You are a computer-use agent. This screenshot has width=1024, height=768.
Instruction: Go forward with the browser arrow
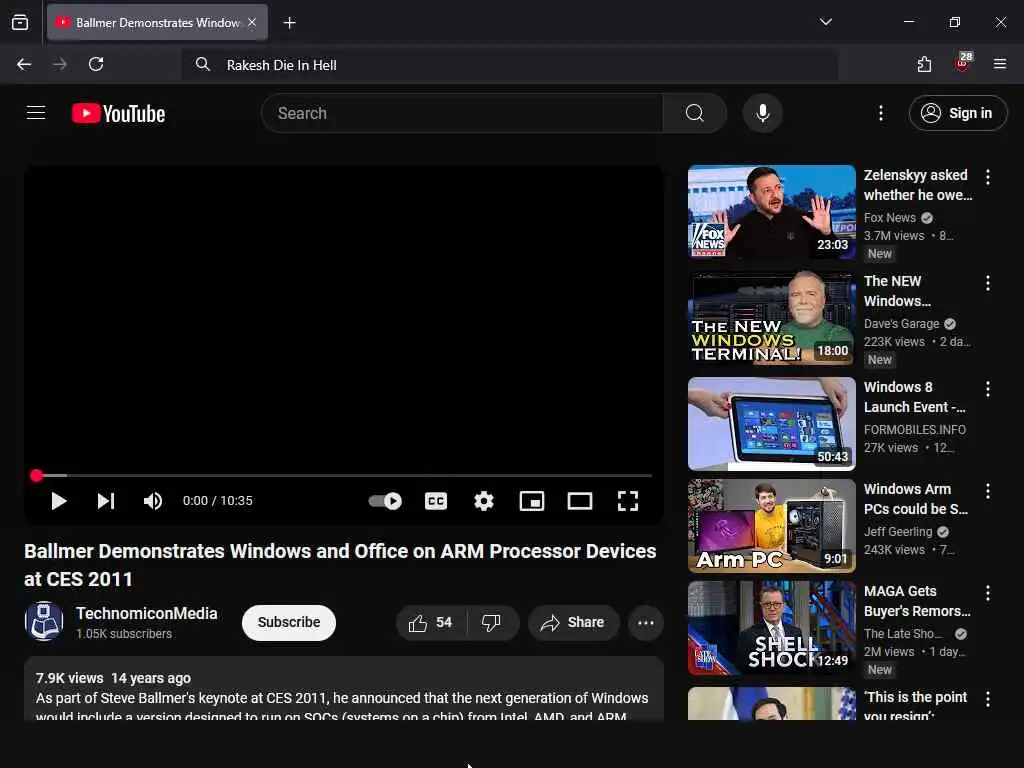point(59,64)
